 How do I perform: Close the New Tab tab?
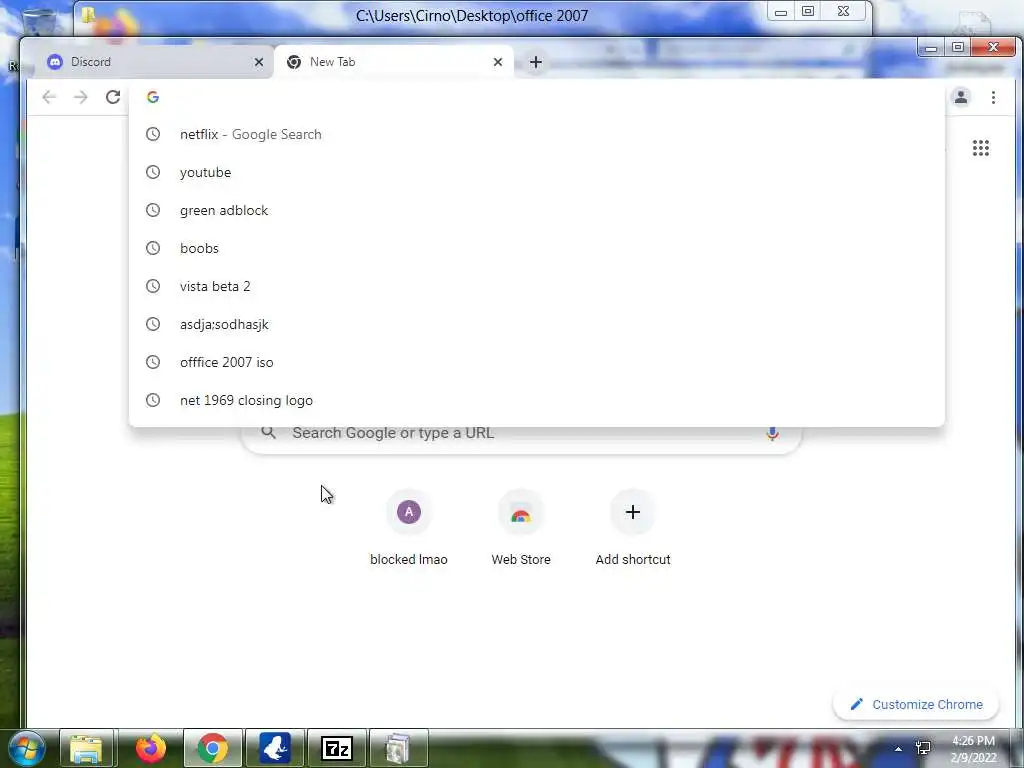pos(498,62)
